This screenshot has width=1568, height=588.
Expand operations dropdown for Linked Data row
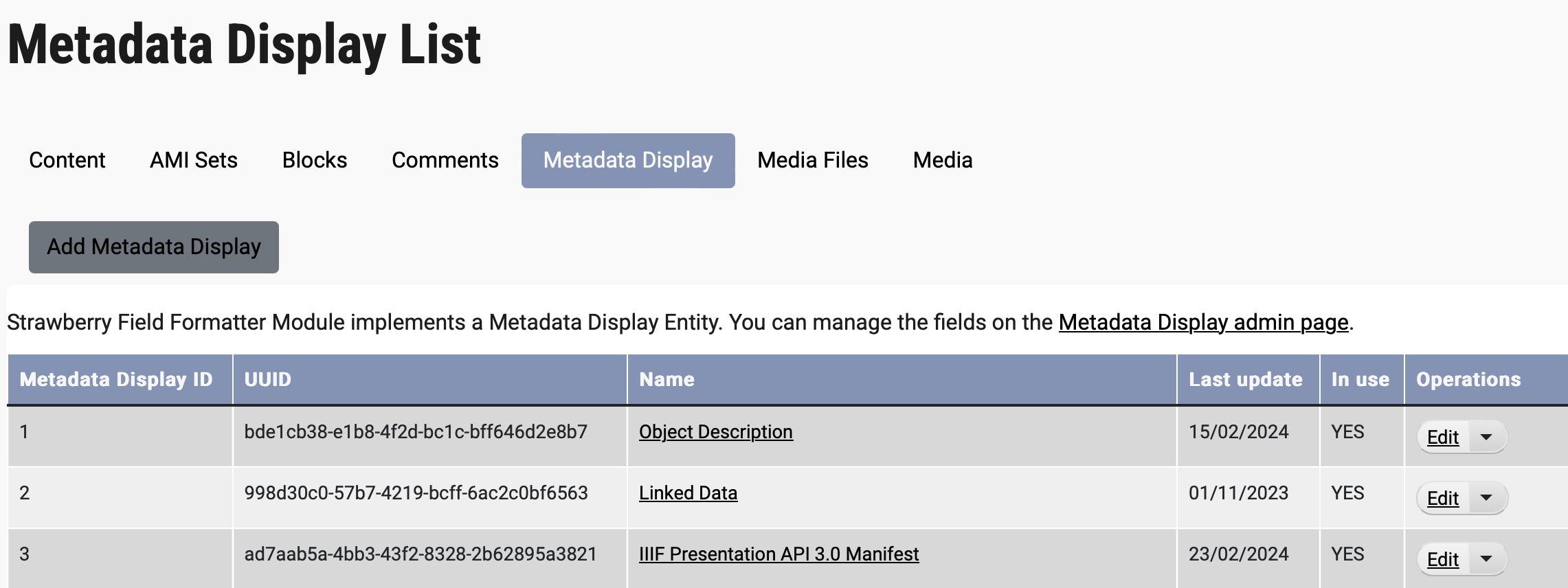point(1486,499)
